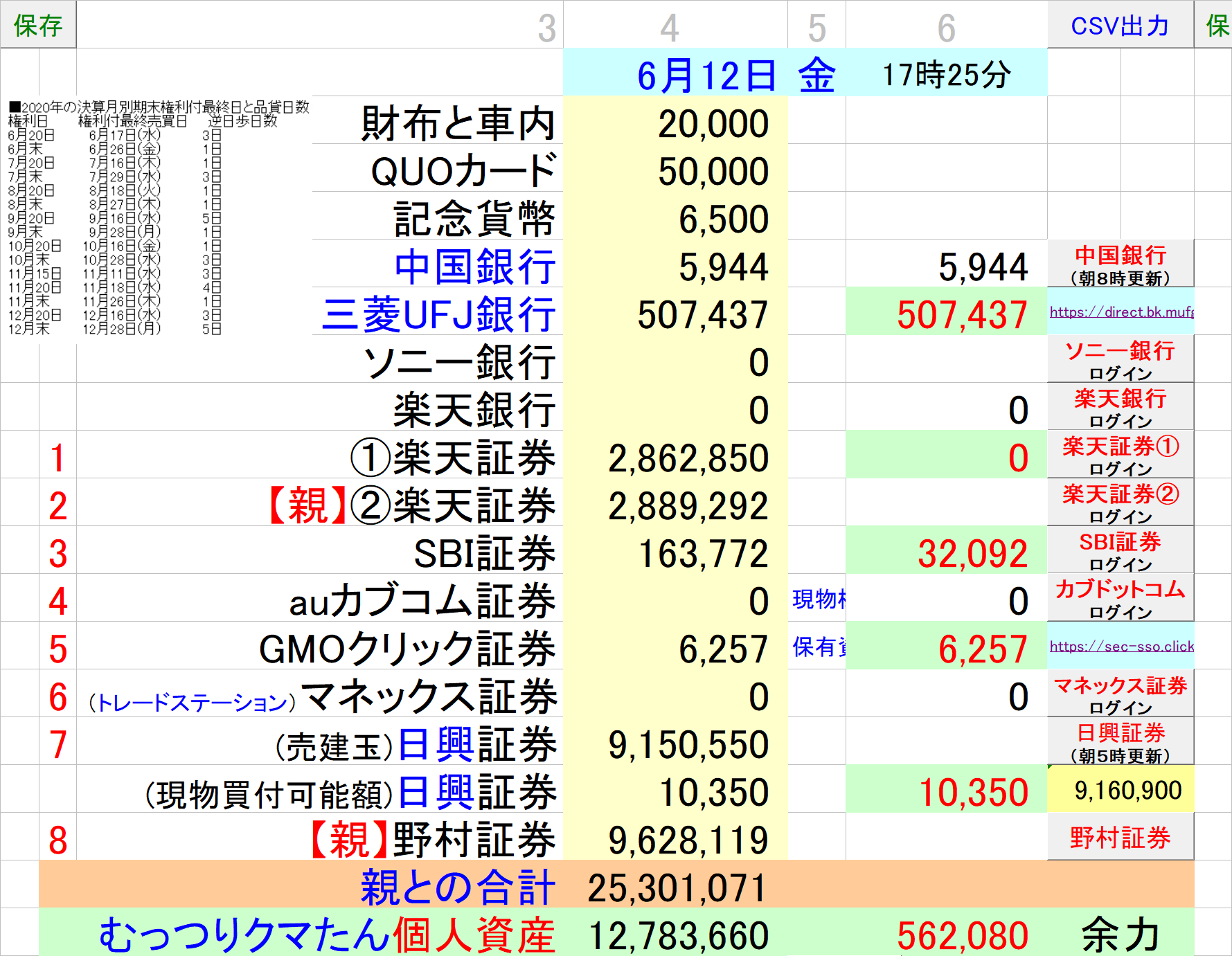Select the red 507,437 cell
Image resolution: width=1232 pixels, height=956 pixels.
[x=946, y=312]
